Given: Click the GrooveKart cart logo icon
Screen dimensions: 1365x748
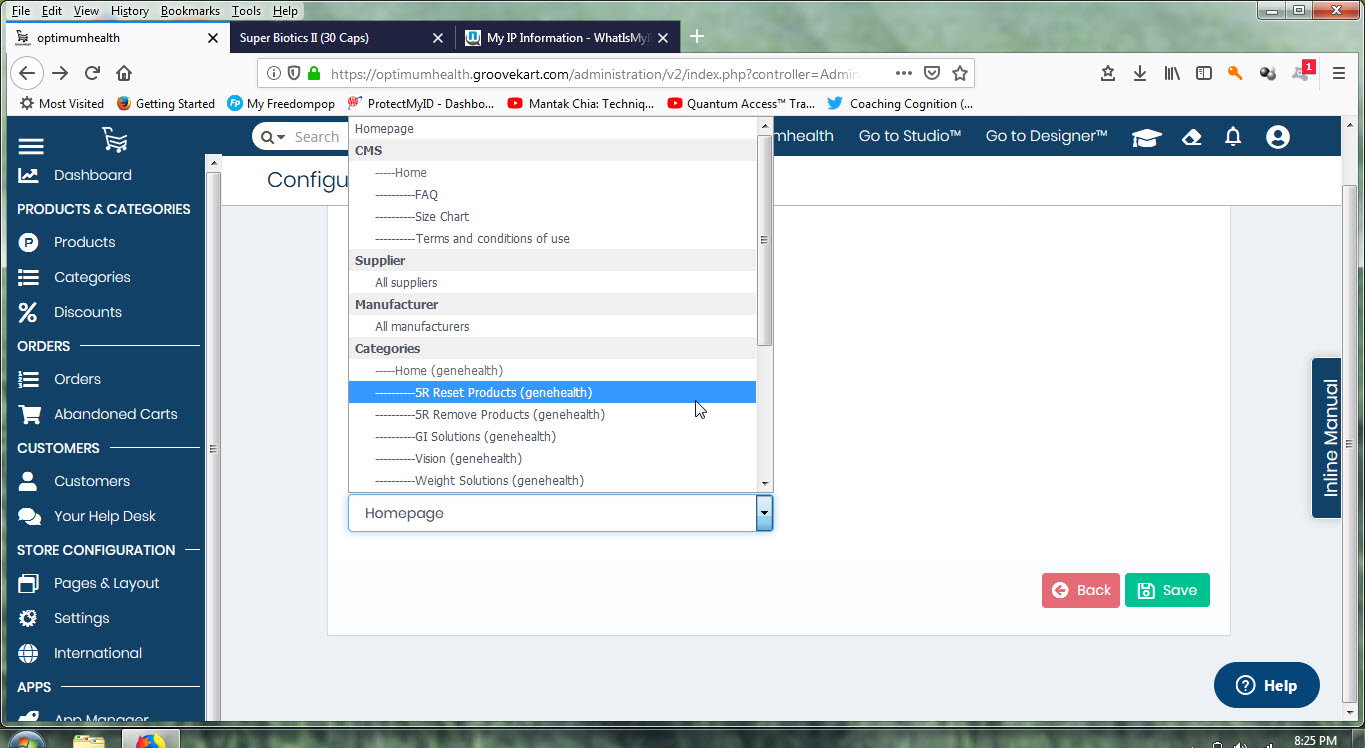Looking at the screenshot, I should (x=115, y=140).
